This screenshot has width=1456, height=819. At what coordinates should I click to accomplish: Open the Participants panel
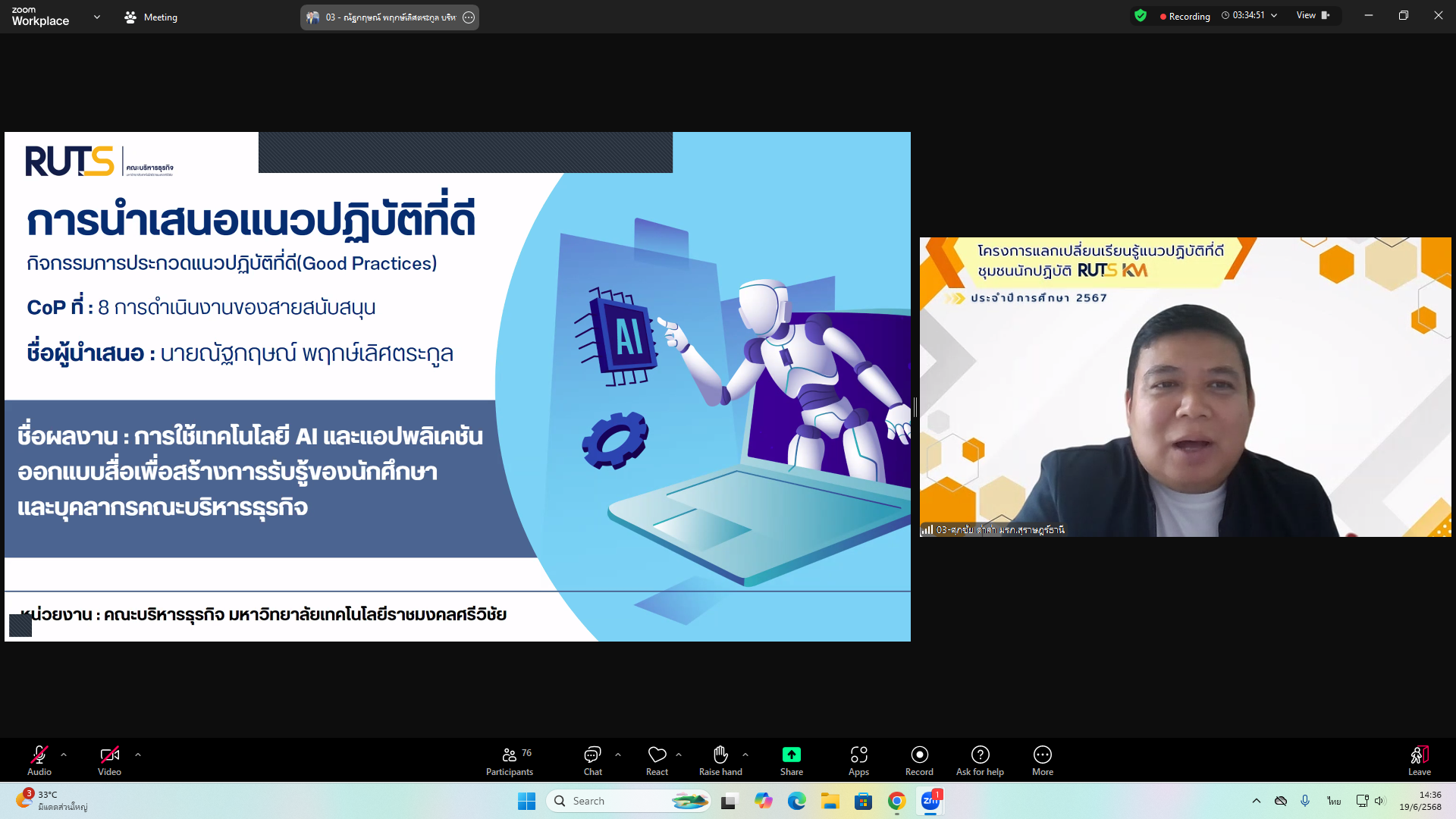[510, 760]
